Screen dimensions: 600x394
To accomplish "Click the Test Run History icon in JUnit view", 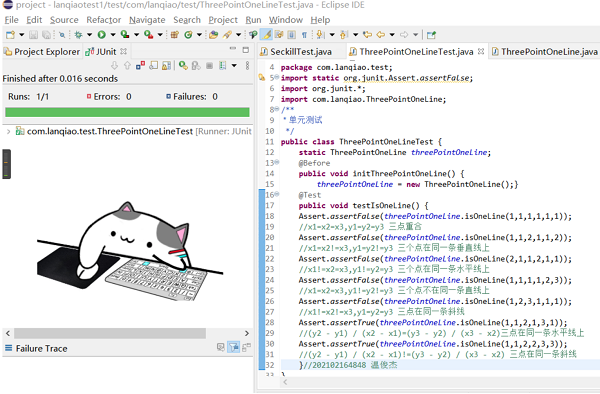I will click(223, 66).
